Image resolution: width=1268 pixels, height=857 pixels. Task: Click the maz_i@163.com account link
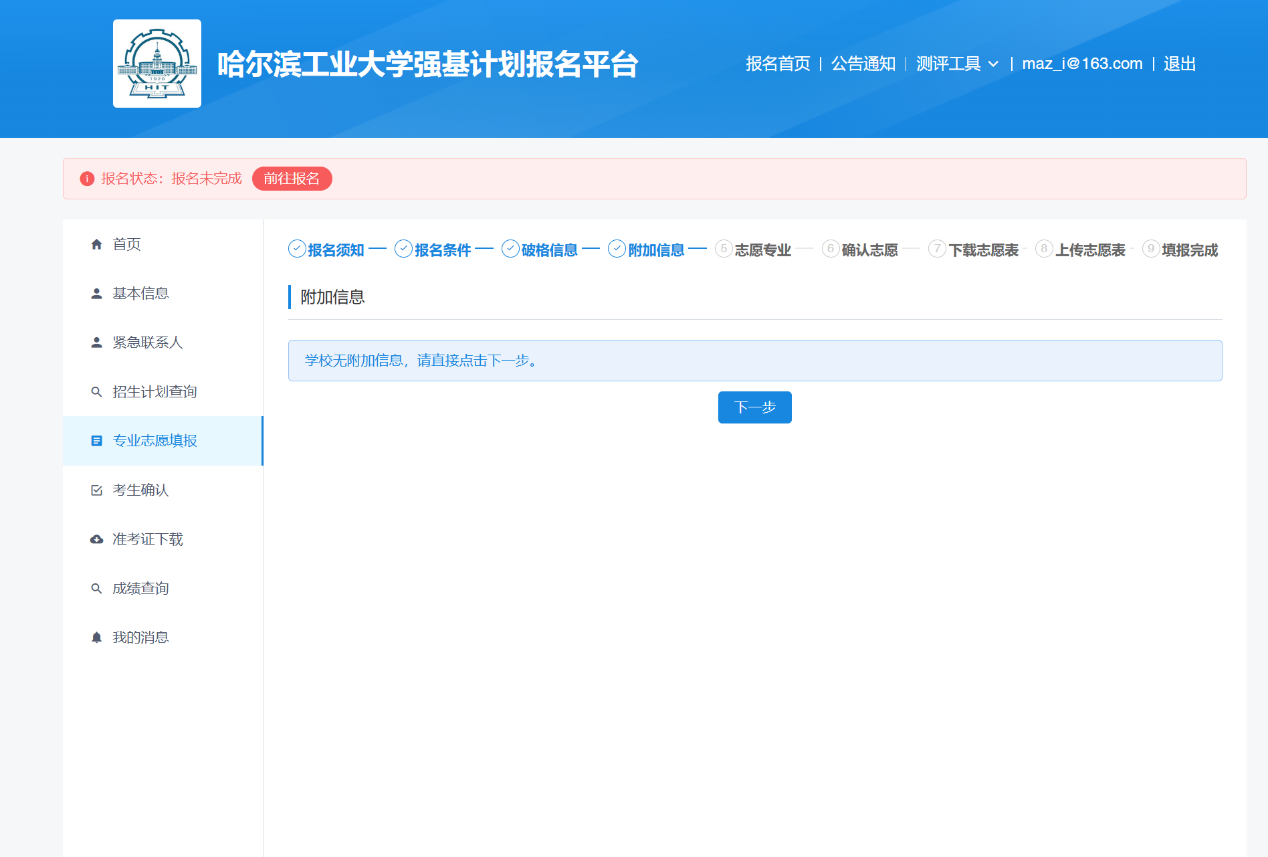pyautogui.click(x=1082, y=64)
